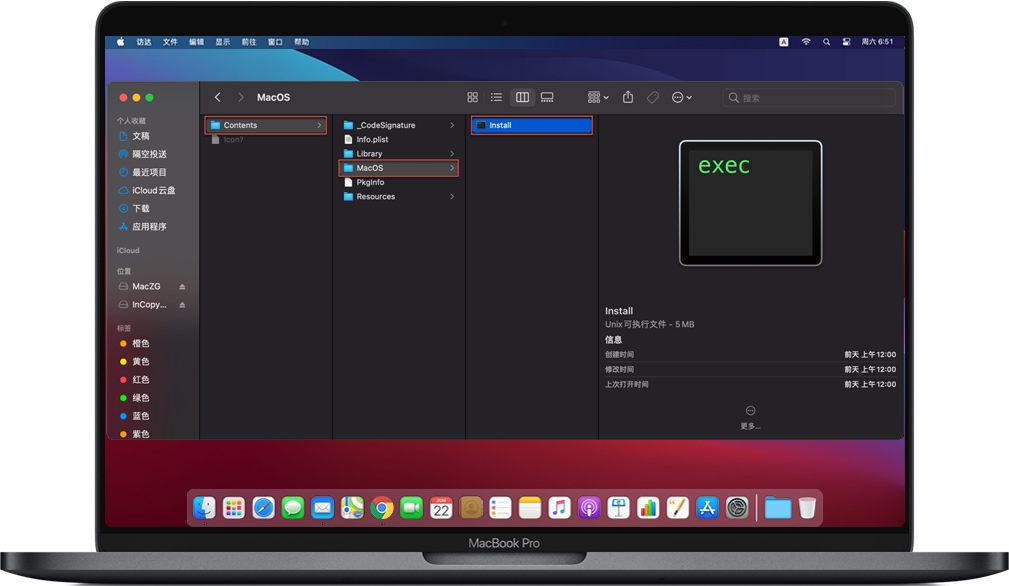Toggle column view in the toolbar

[522, 97]
